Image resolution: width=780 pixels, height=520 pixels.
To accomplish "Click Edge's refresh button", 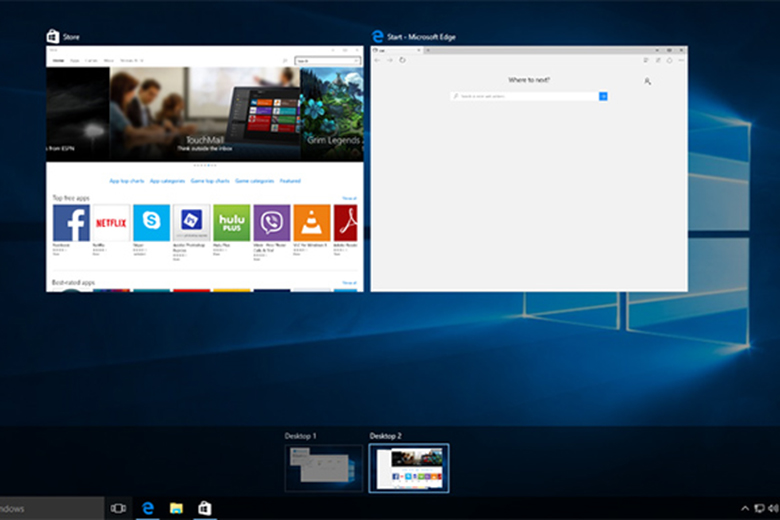I will 402,60.
